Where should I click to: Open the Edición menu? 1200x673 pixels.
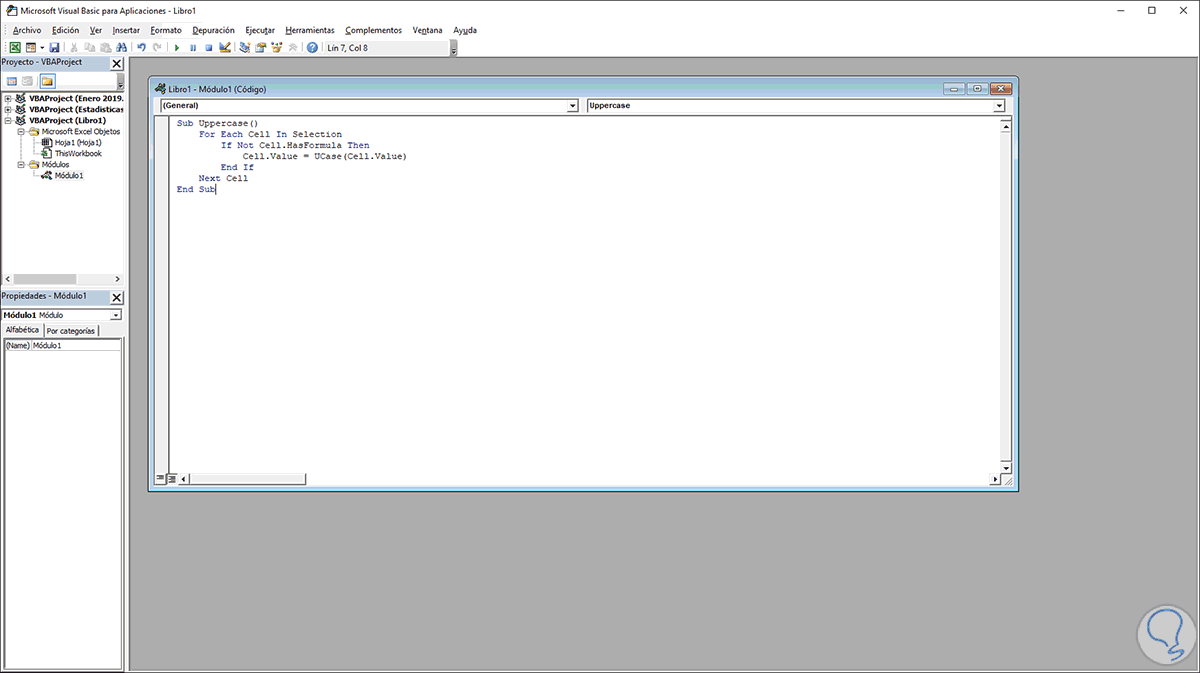click(x=65, y=30)
